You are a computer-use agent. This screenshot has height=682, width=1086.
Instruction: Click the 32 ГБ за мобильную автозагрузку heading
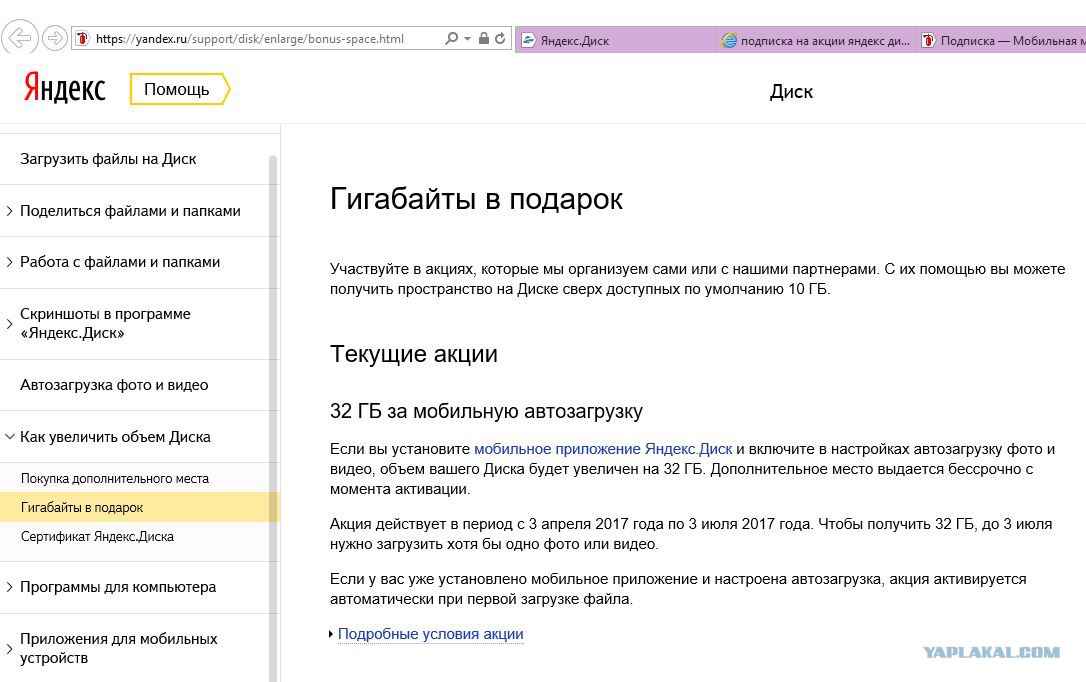pos(486,411)
